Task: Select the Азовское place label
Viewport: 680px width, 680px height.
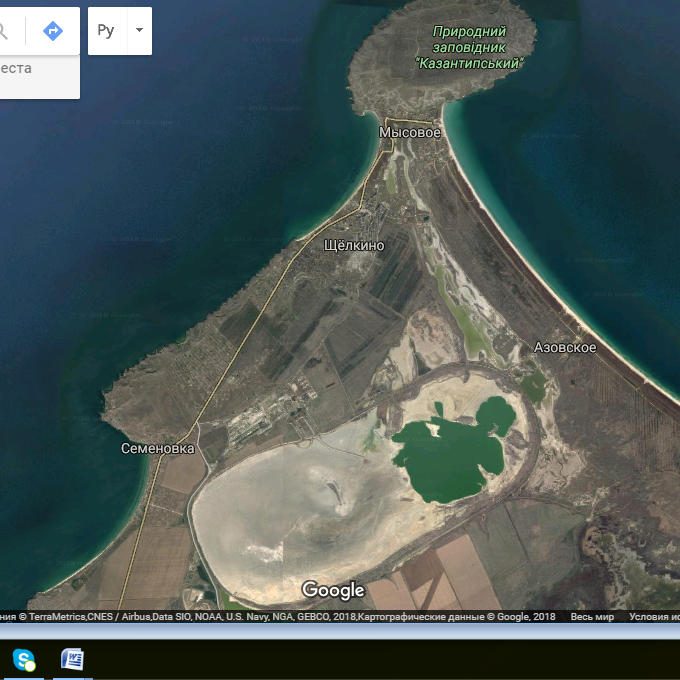Action: click(x=565, y=347)
